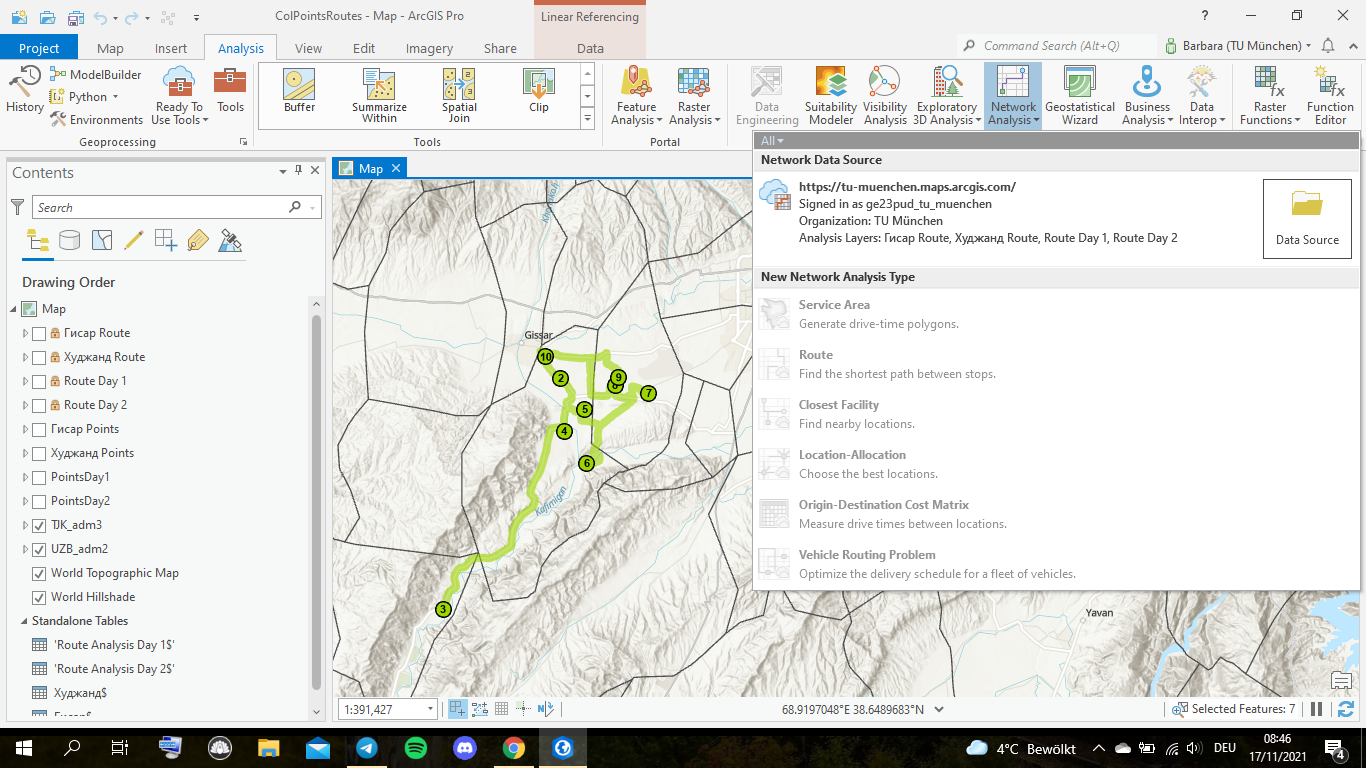The height and width of the screenshot is (768, 1366).
Task: Open the Barbara (TU München) account menu
Action: (1238, 46)
